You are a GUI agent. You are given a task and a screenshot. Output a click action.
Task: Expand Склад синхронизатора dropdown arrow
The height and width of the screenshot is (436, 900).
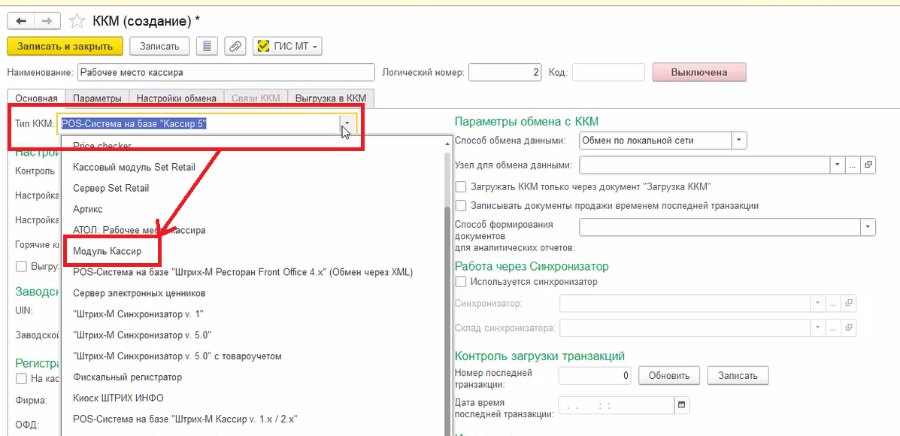(x=816, y=328)
